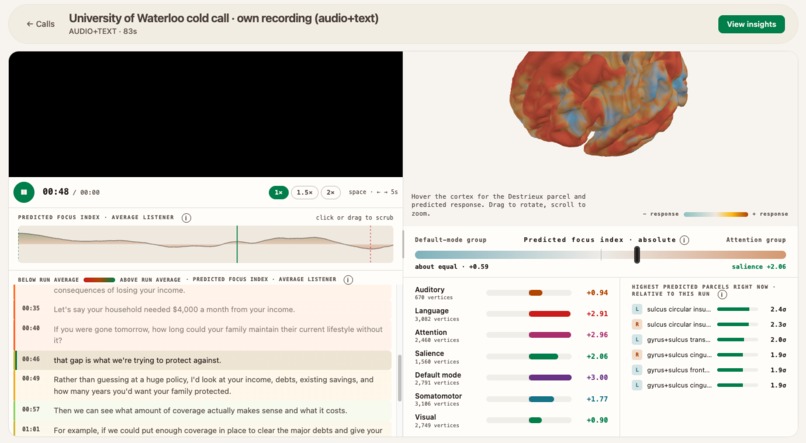Click the 'salience +2.06' label
The height and width of the screenshot is (443, 806).
click(759, 267)
